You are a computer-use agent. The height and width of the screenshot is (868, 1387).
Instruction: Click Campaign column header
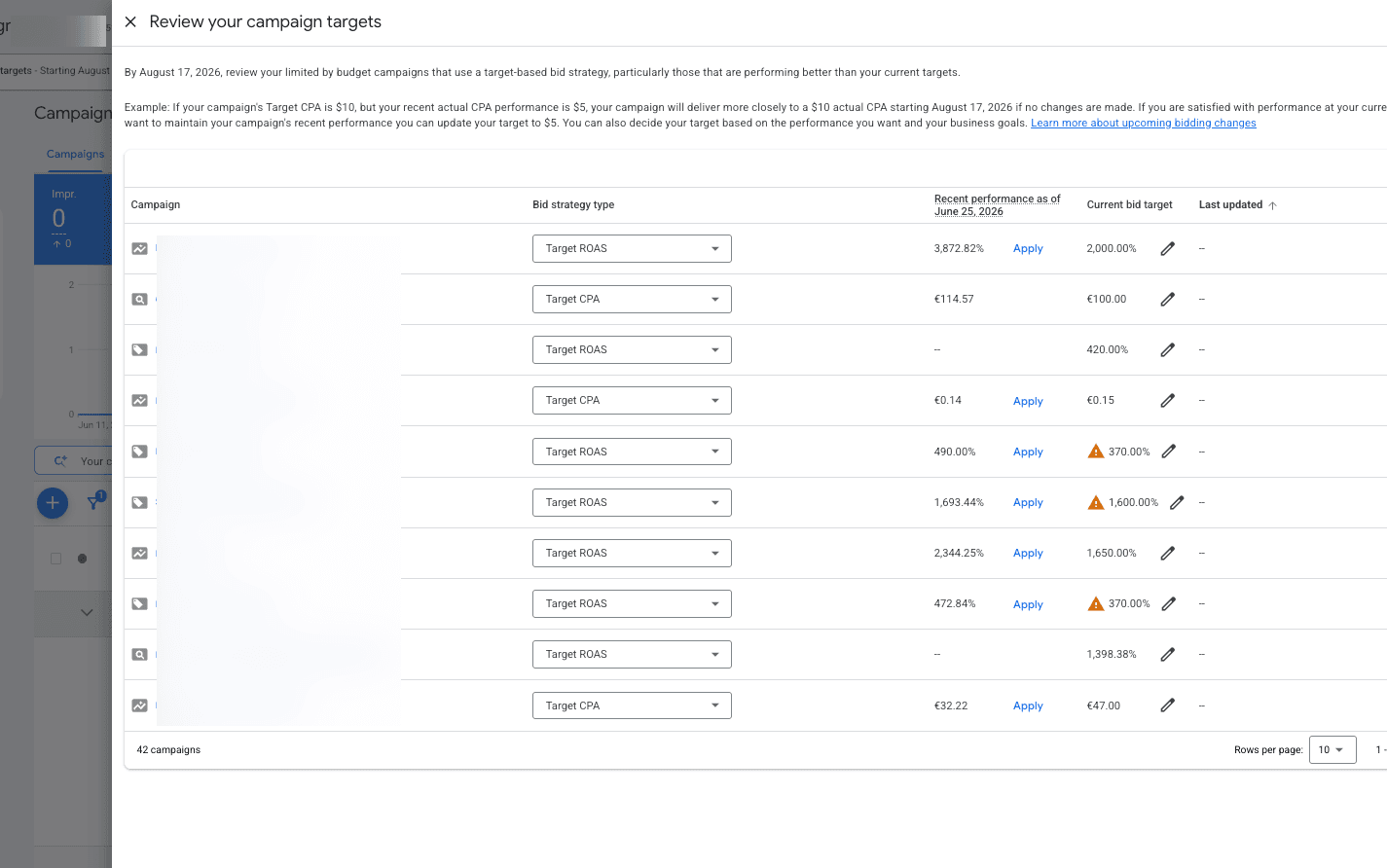tap(156, 204)
